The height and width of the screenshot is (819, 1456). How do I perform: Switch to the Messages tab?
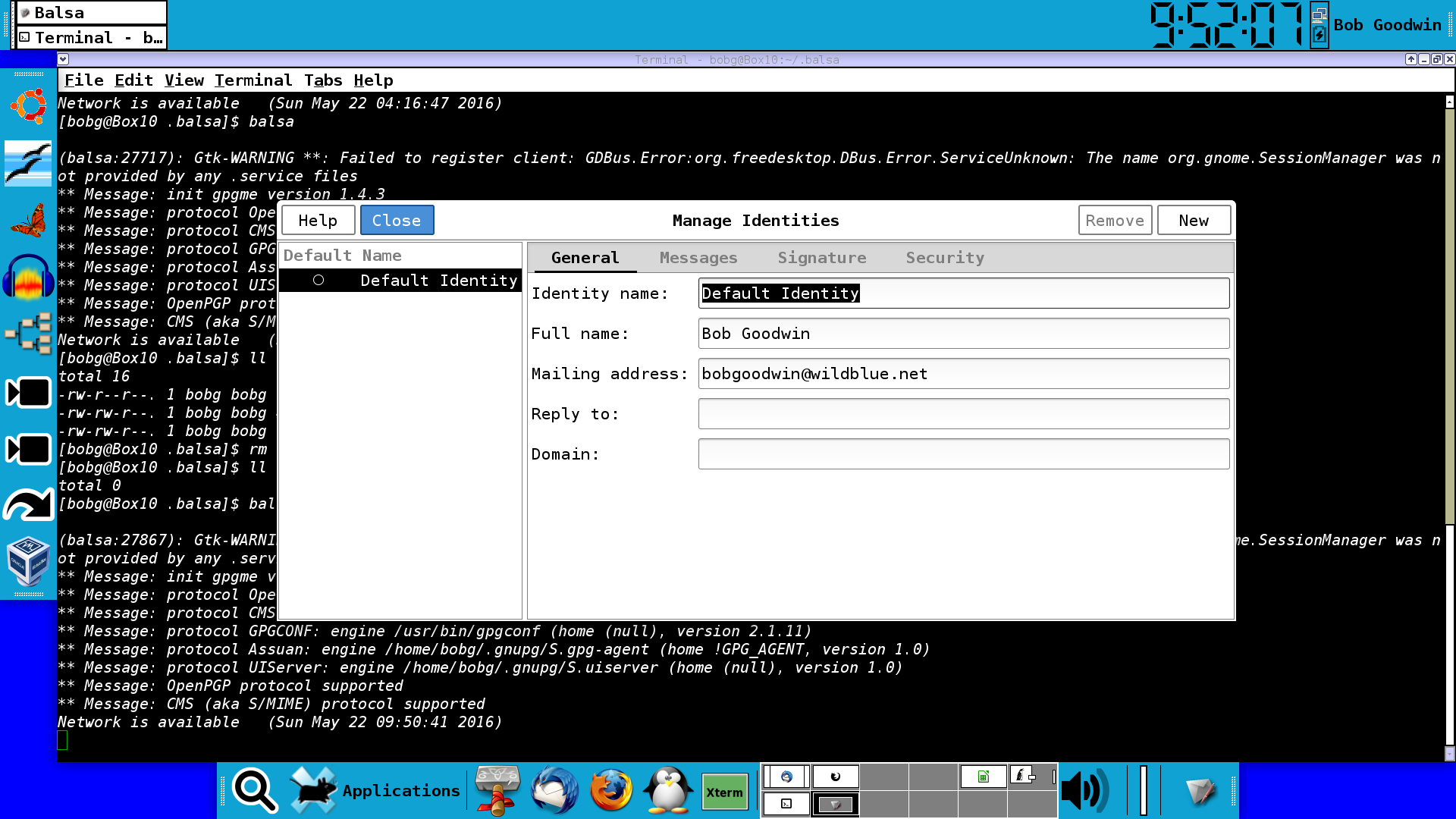pyautogui.click(x=698, y=258)
